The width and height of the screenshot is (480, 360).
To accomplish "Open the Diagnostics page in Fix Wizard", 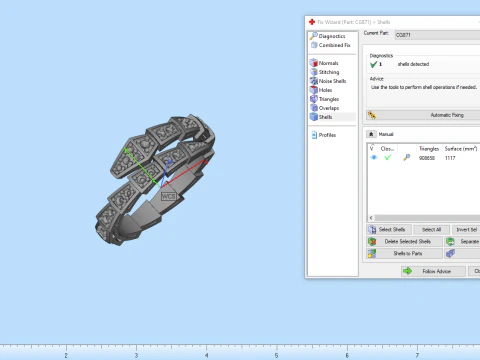I will (x=328, y=36).
